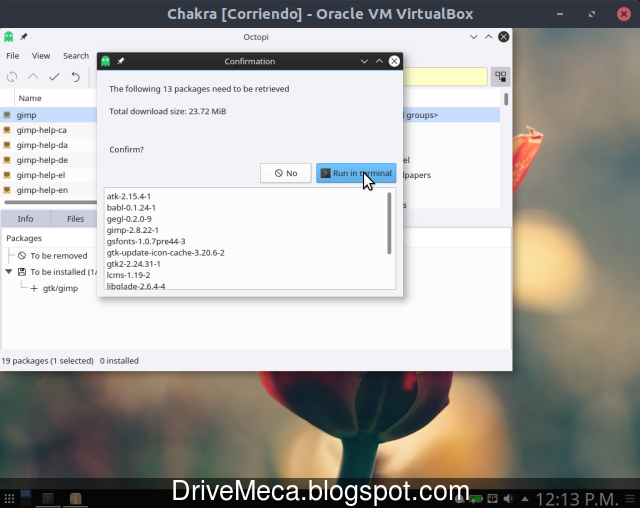Click the Octopi ghost icon in main window titlebar
Image resolution: width=640 pixels, height=508 pixels.
tap(9, 37)
